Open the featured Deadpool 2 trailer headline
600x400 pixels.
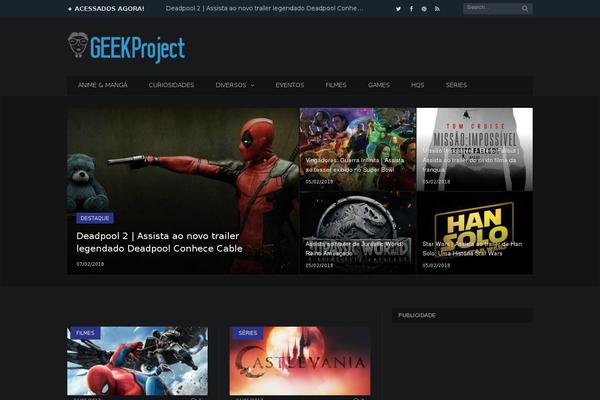tap(159, 242)
